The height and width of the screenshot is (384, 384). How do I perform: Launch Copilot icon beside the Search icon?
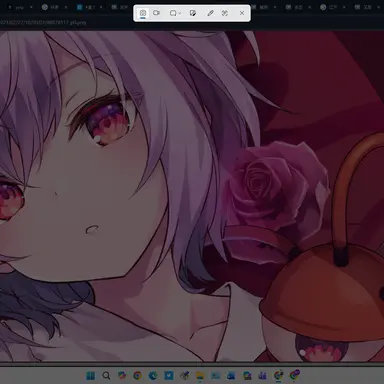coord(122,376)
